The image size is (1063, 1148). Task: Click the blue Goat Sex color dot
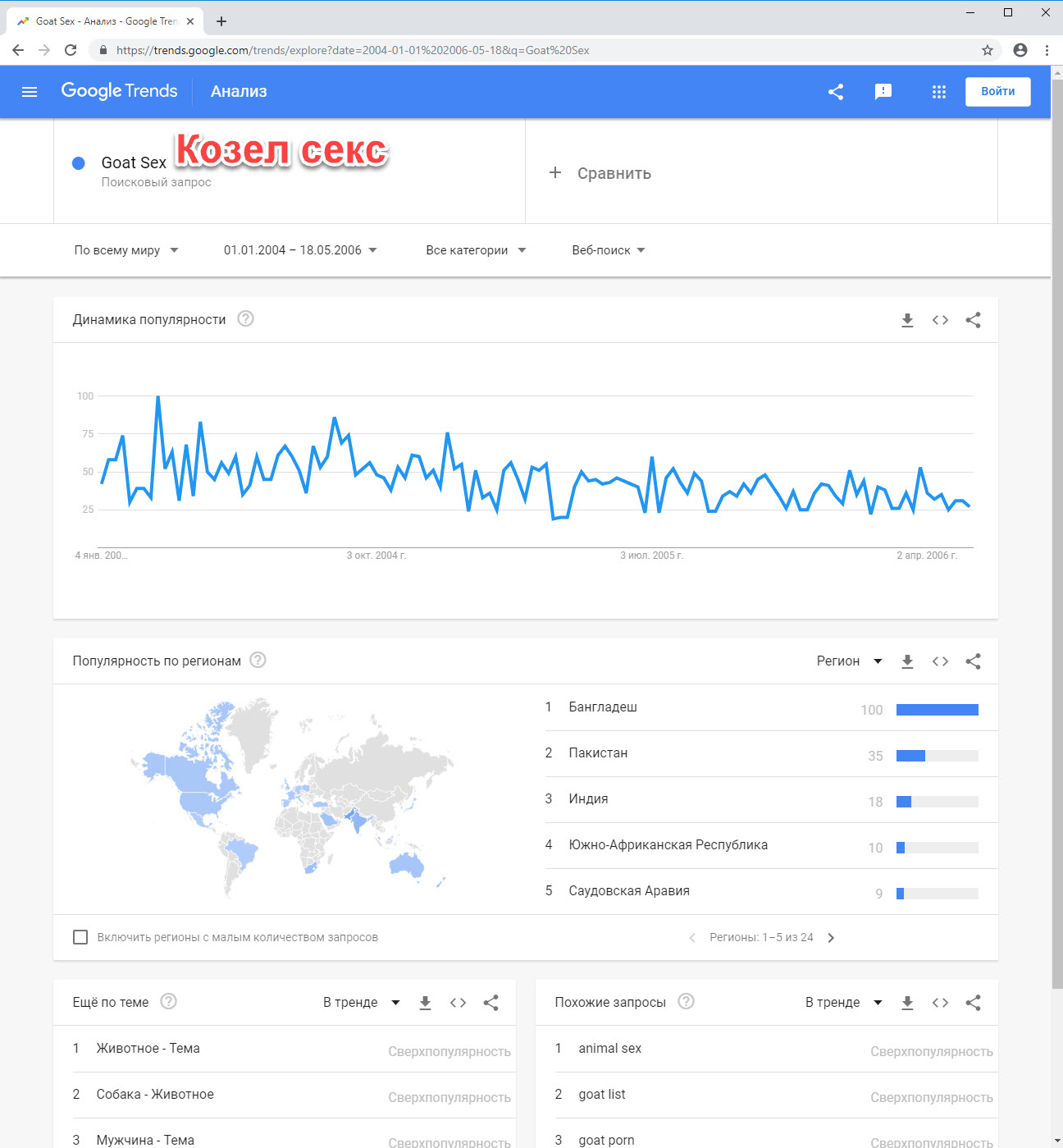tap(79, 163)
